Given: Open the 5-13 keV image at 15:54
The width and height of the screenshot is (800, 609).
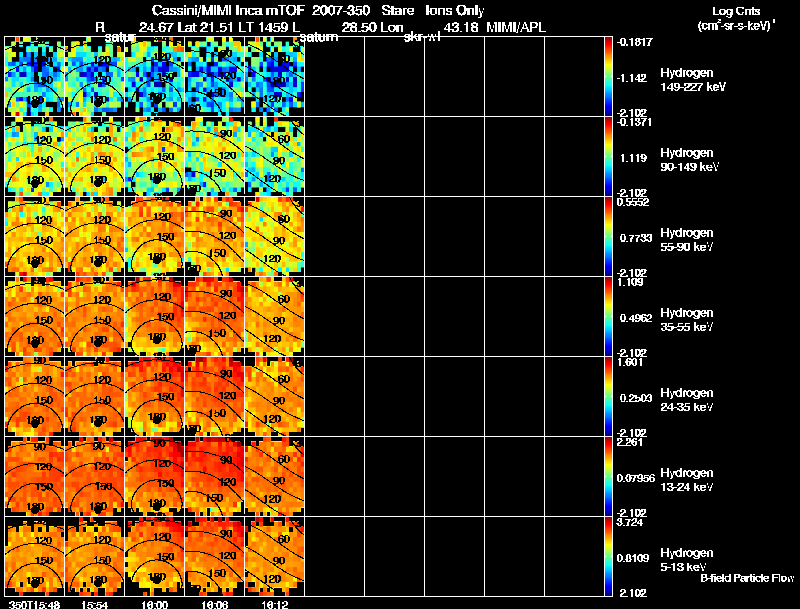Looking at the screenshot, I should (x=94, y=557).
